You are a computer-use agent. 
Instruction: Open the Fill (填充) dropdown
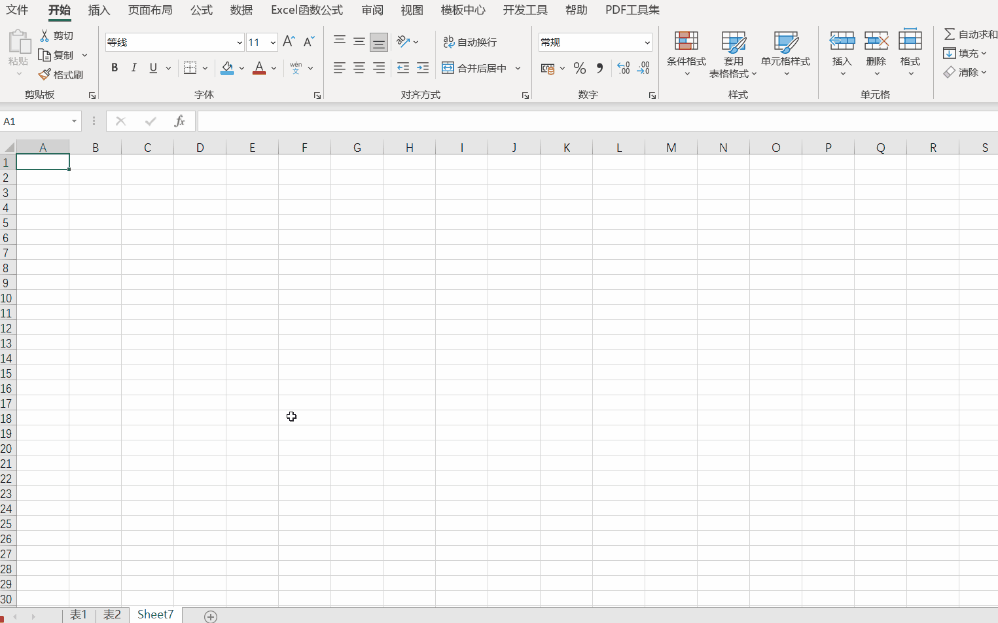(966, 53)
